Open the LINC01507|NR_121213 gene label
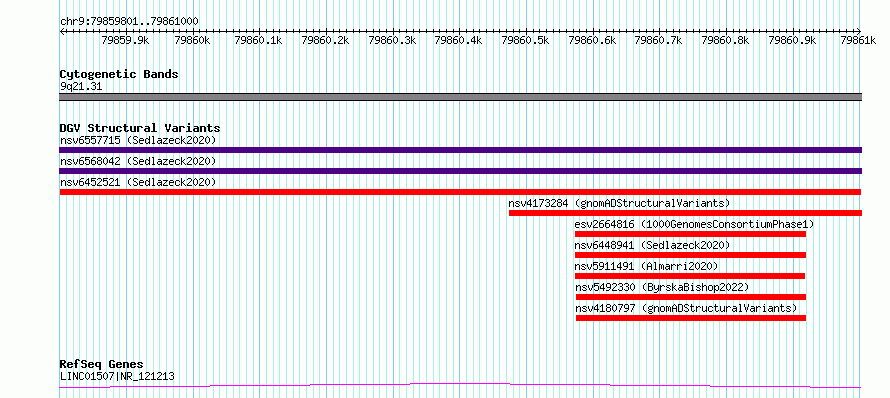Viewport: 890px width, 398px height. click(117, 376)
